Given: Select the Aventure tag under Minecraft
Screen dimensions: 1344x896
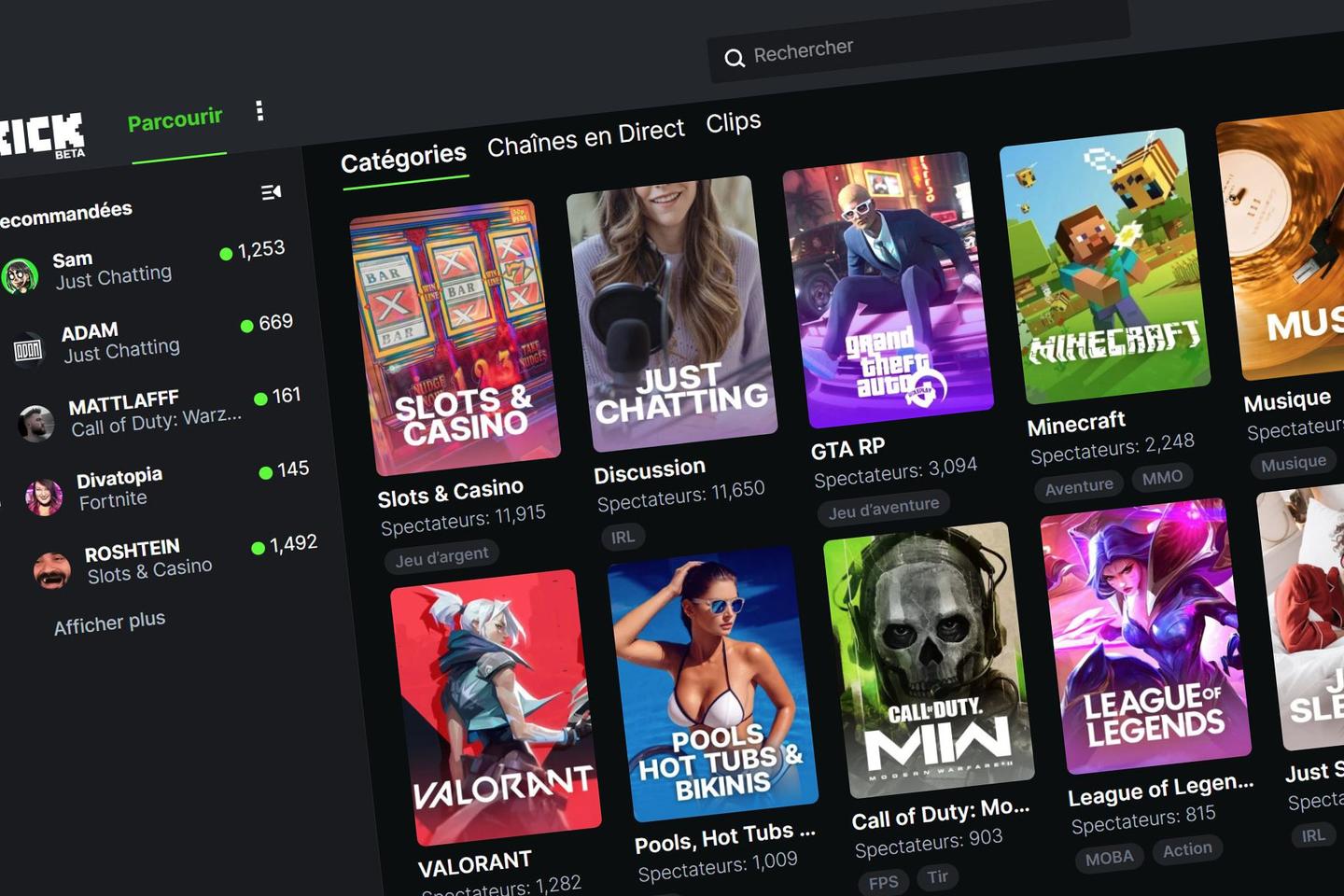Looking at the screenshot, I should point(1079,486).
